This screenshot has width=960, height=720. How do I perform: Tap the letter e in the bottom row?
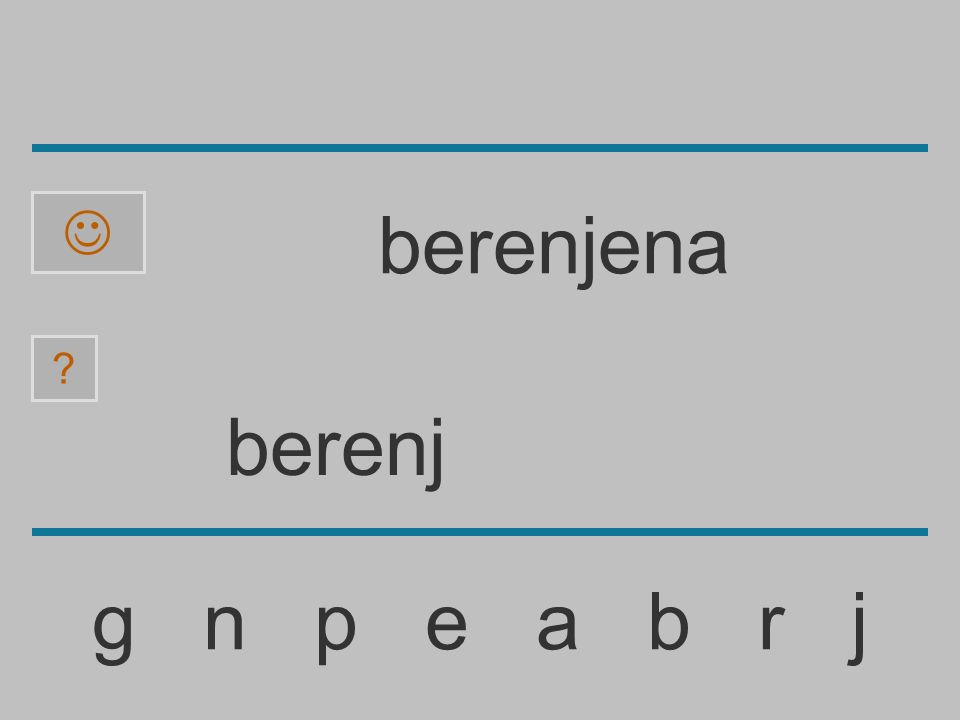(x=446, y=626)
